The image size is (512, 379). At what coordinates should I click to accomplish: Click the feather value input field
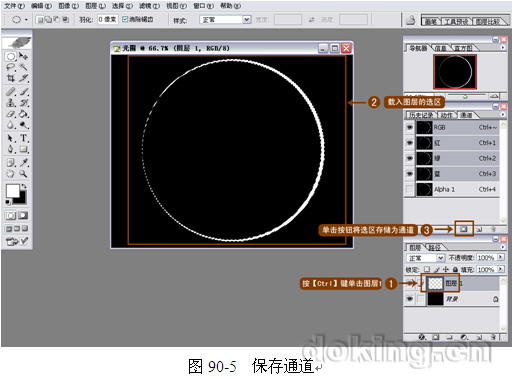pyautogui.click(x=108, y=20)
